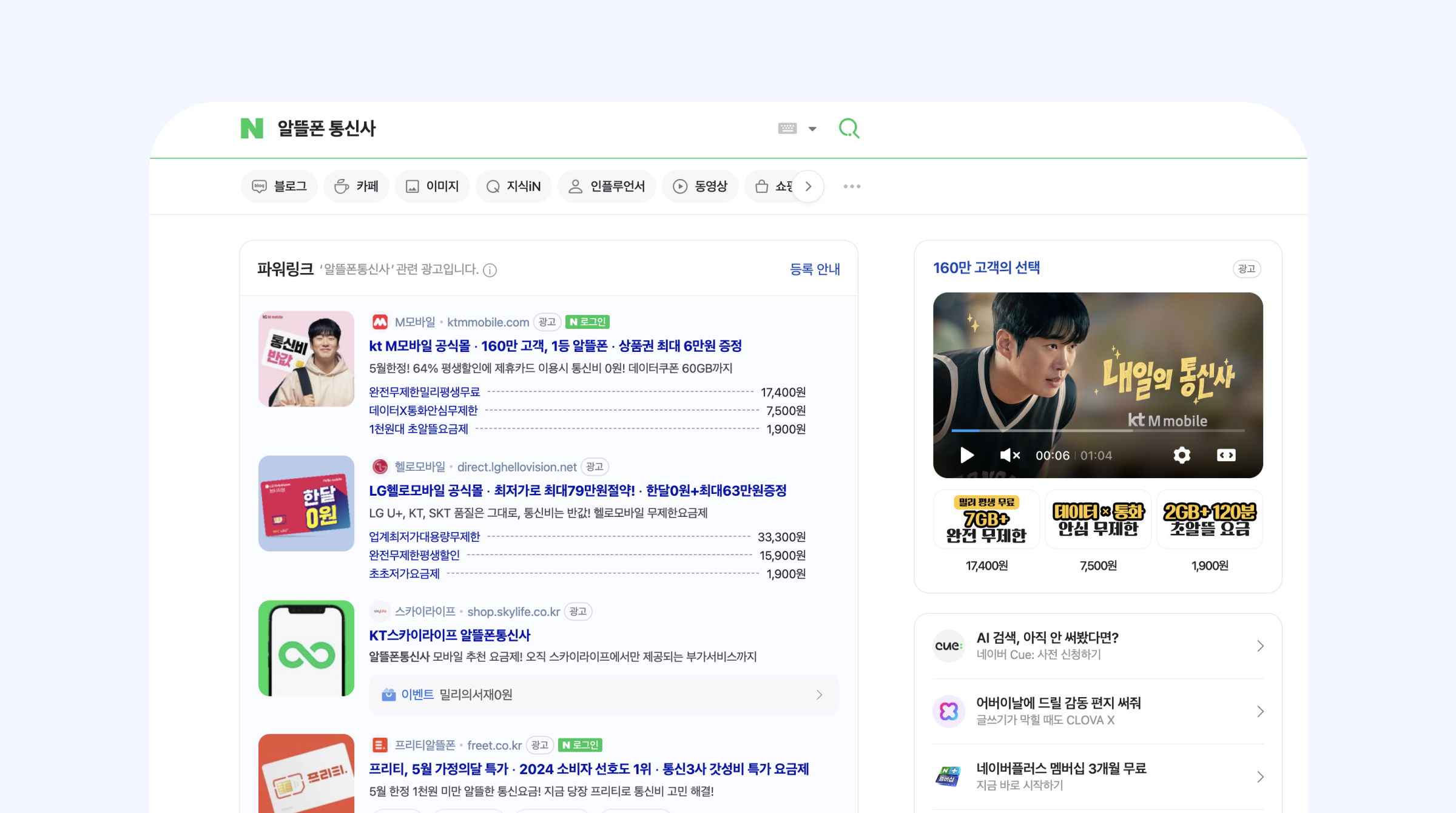Image resolution: width=1456 pixels, height=813 pixels.
Task: Click the 네이버플러스 멤버십 icon
Action: click(949, 777)
